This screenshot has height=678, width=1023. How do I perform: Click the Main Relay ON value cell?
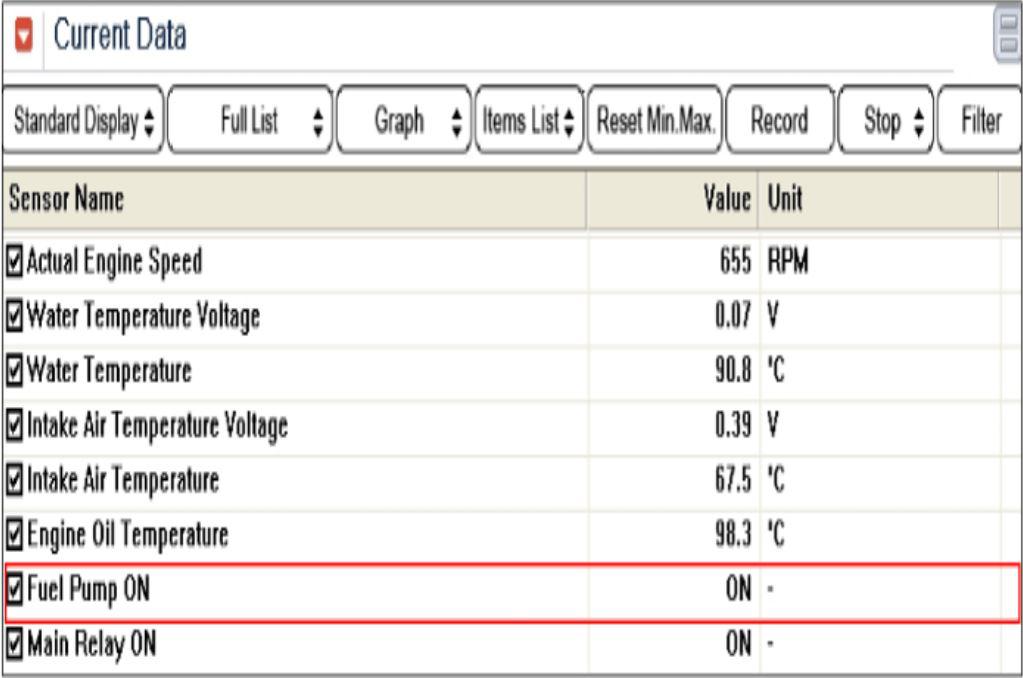click(739, 643)
